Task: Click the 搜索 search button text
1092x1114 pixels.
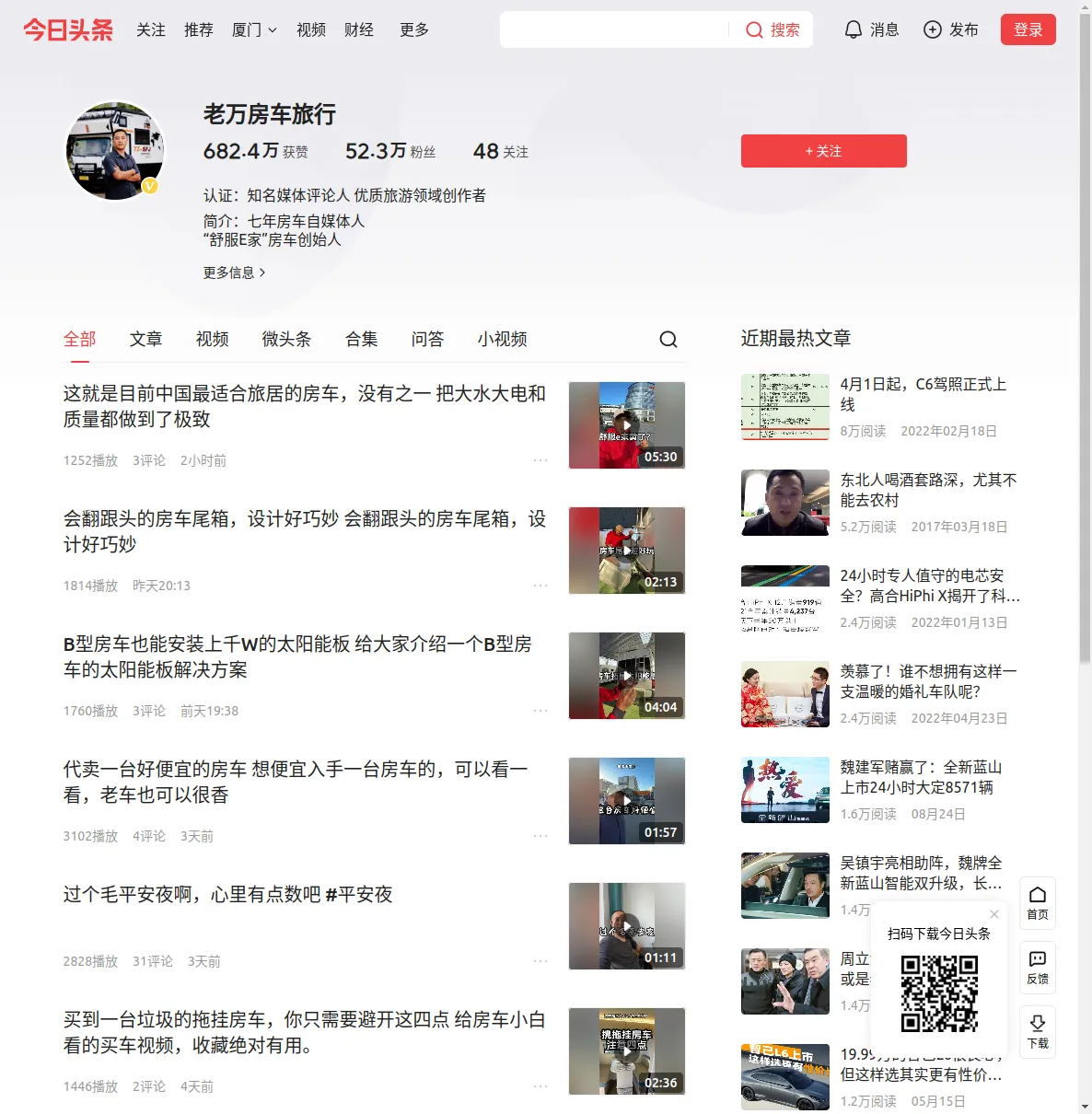Action: tap(784, 29)
